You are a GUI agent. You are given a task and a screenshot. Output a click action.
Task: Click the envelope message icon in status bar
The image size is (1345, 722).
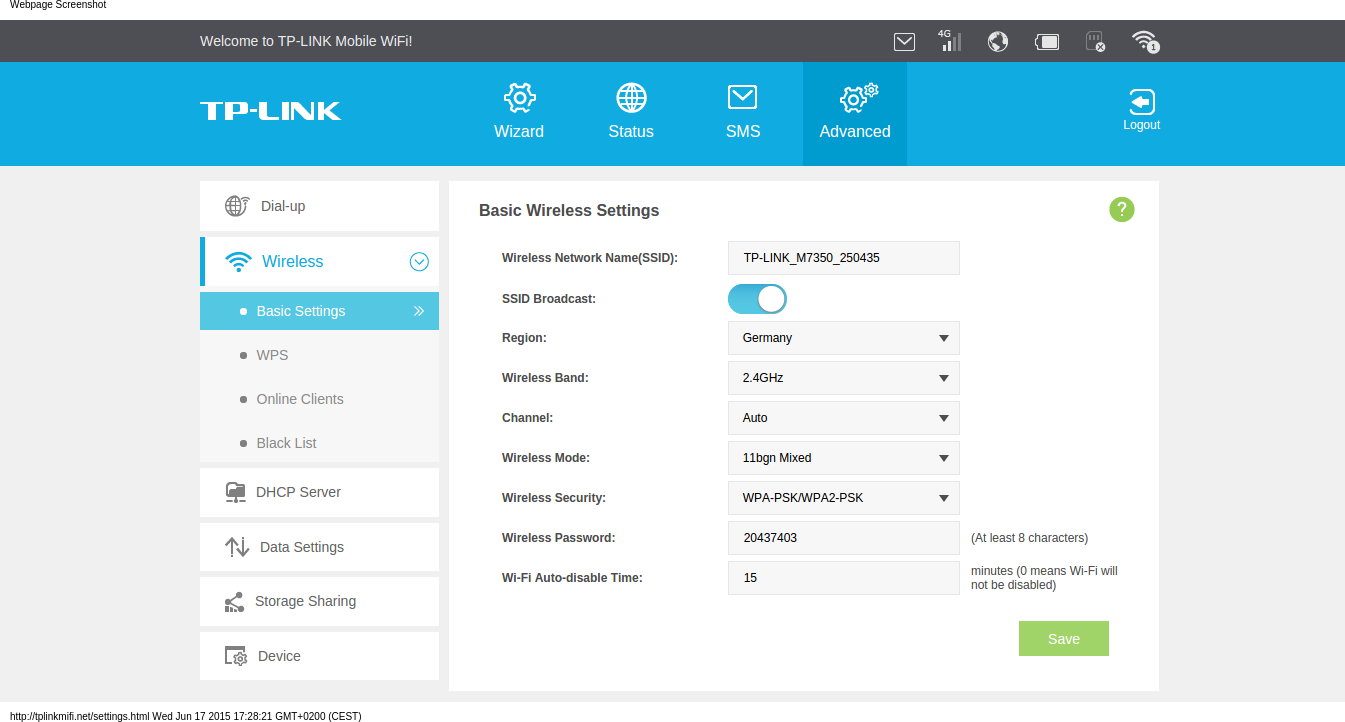coord(904,42)
